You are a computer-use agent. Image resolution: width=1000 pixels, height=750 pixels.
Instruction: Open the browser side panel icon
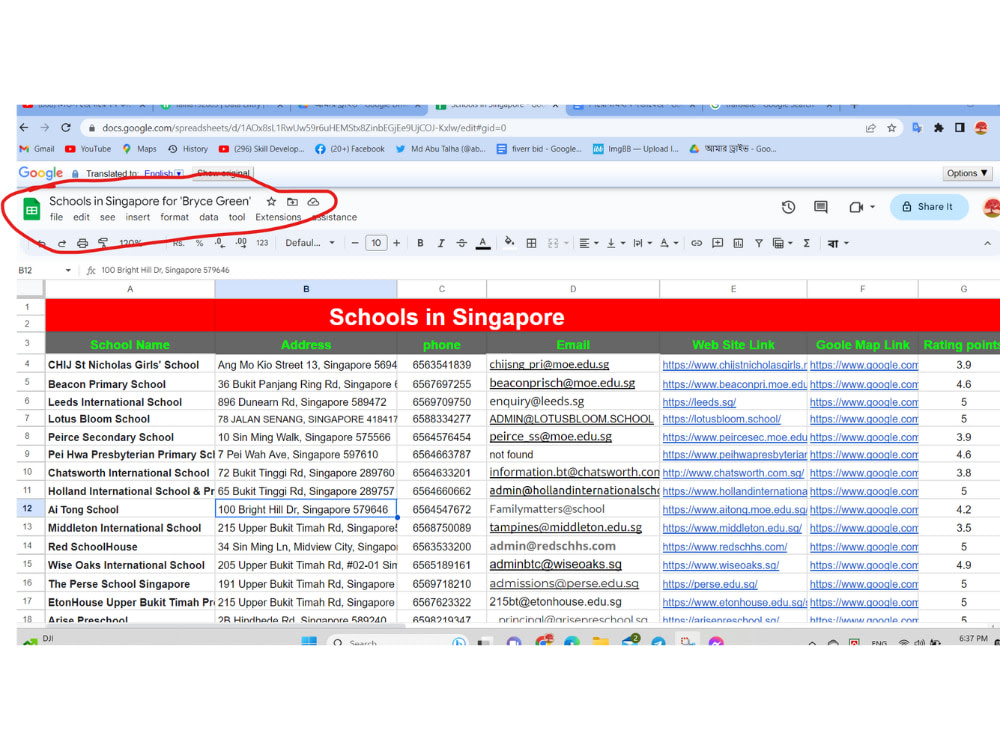tap(960, 128)
